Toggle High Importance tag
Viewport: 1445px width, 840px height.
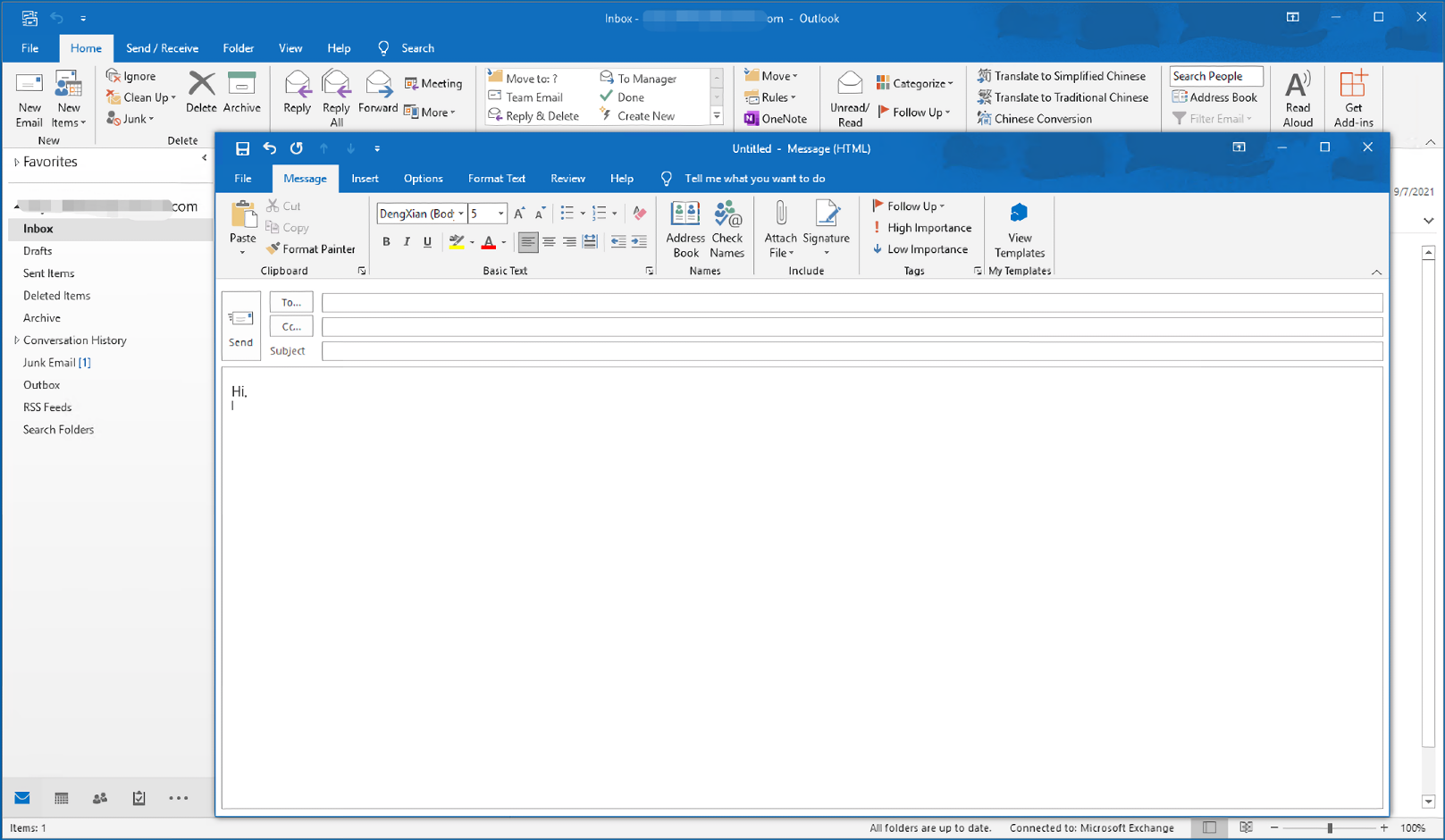pos(921,228)
